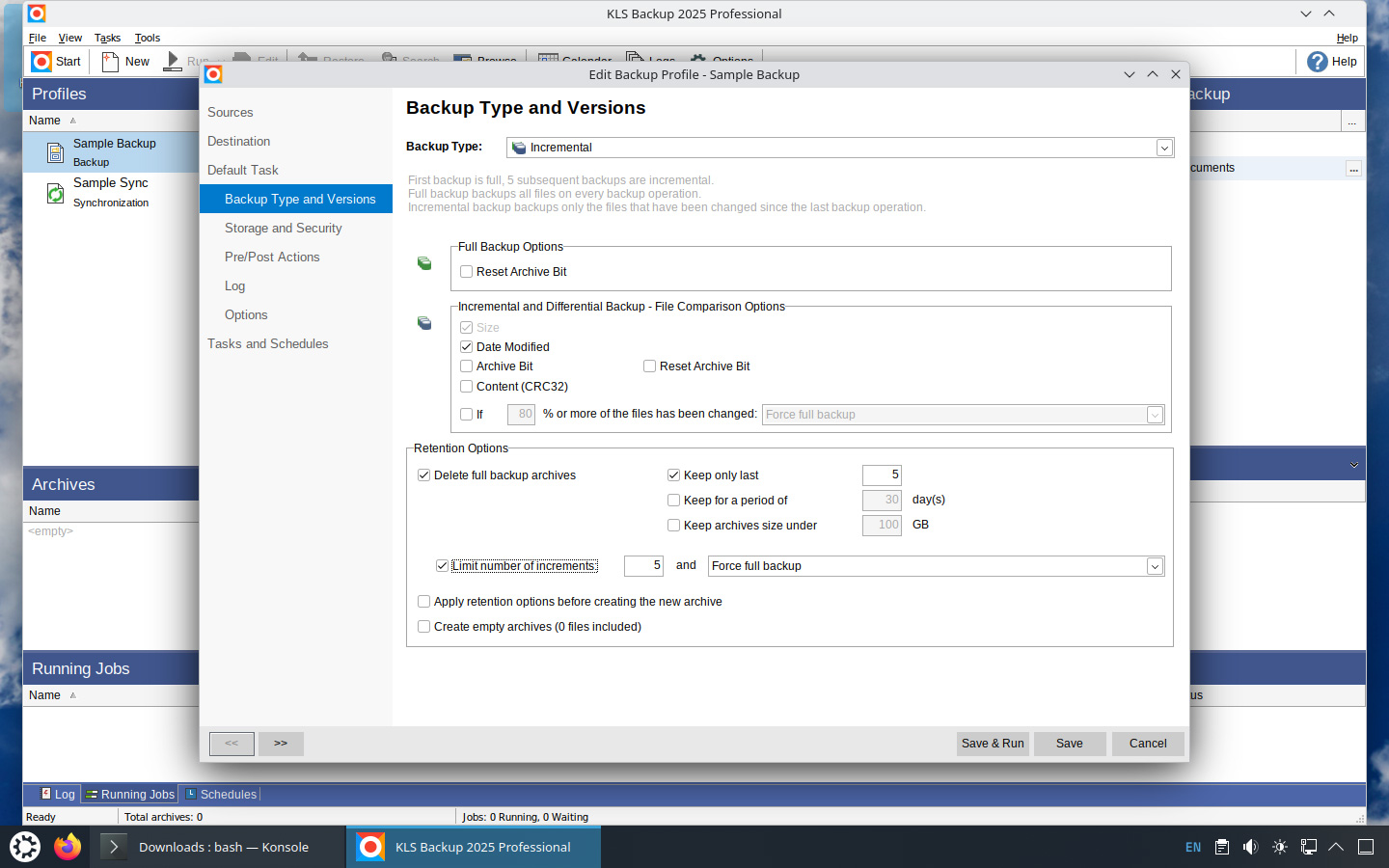The image size is (1389, 868).
Task: Click the Start toolbar icon
Action: point(41,62)
